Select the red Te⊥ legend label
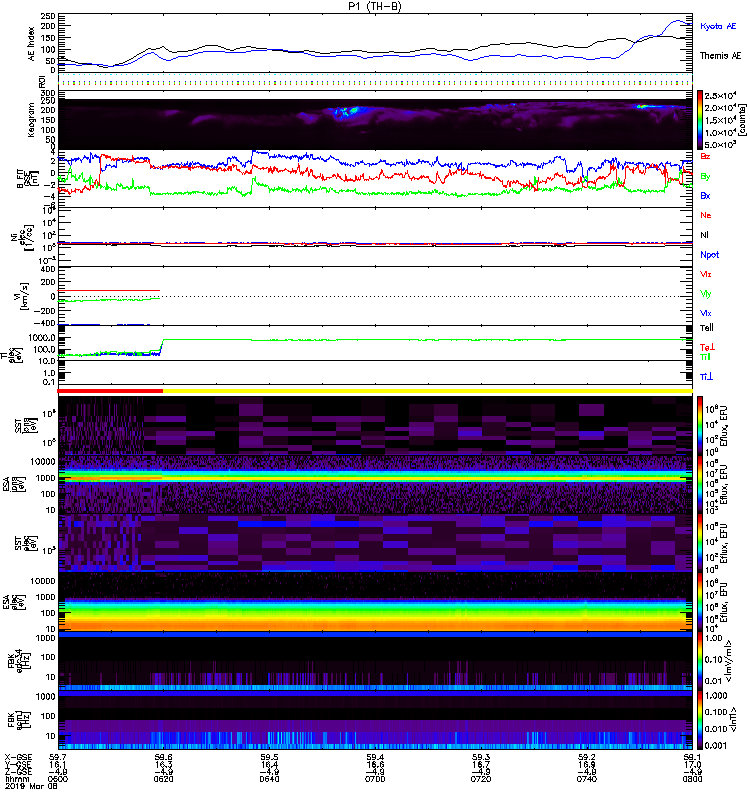This screenshot has width=750, height=800. 707,347
